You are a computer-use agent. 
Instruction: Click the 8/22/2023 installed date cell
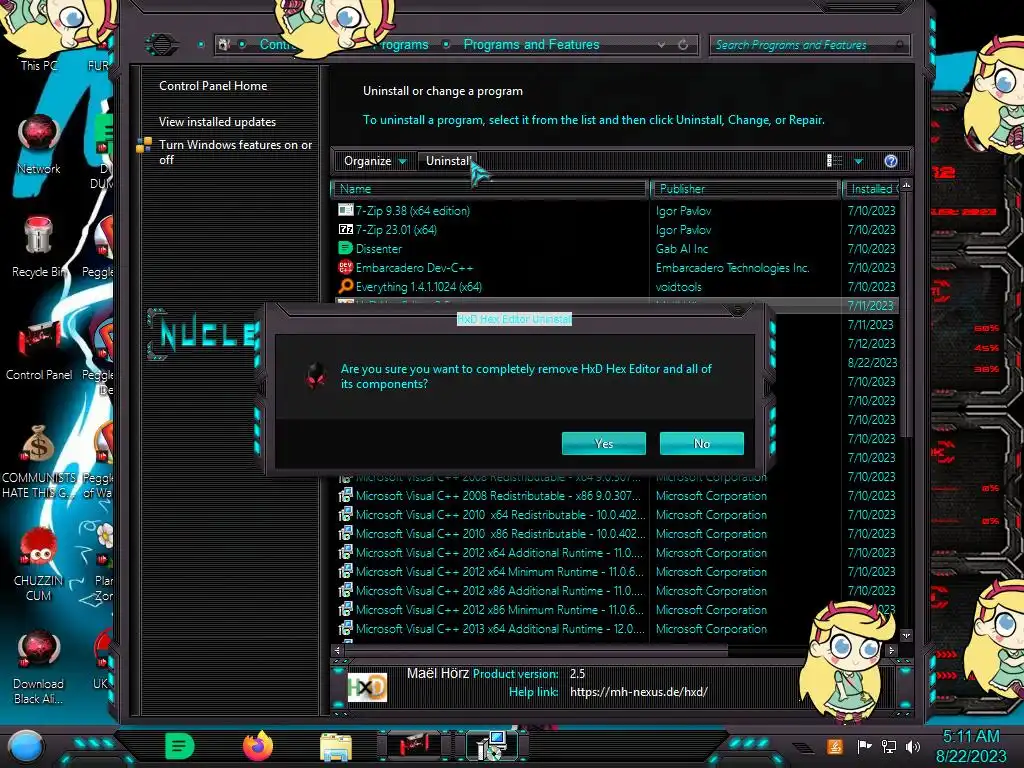click(x=872, y=362)
